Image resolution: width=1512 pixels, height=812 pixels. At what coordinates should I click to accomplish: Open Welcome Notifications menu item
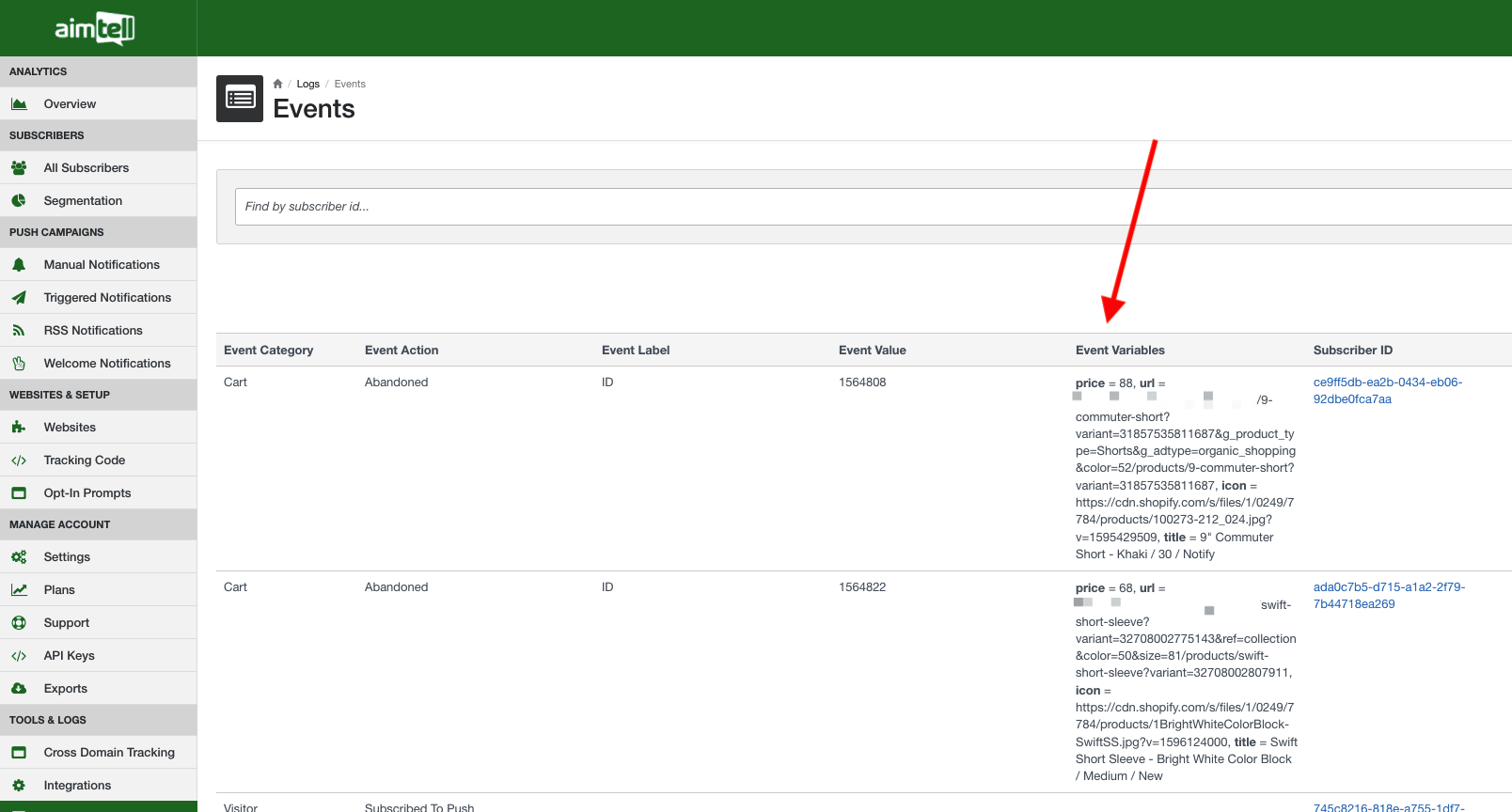pyautogui.click(x=107, y=364)
